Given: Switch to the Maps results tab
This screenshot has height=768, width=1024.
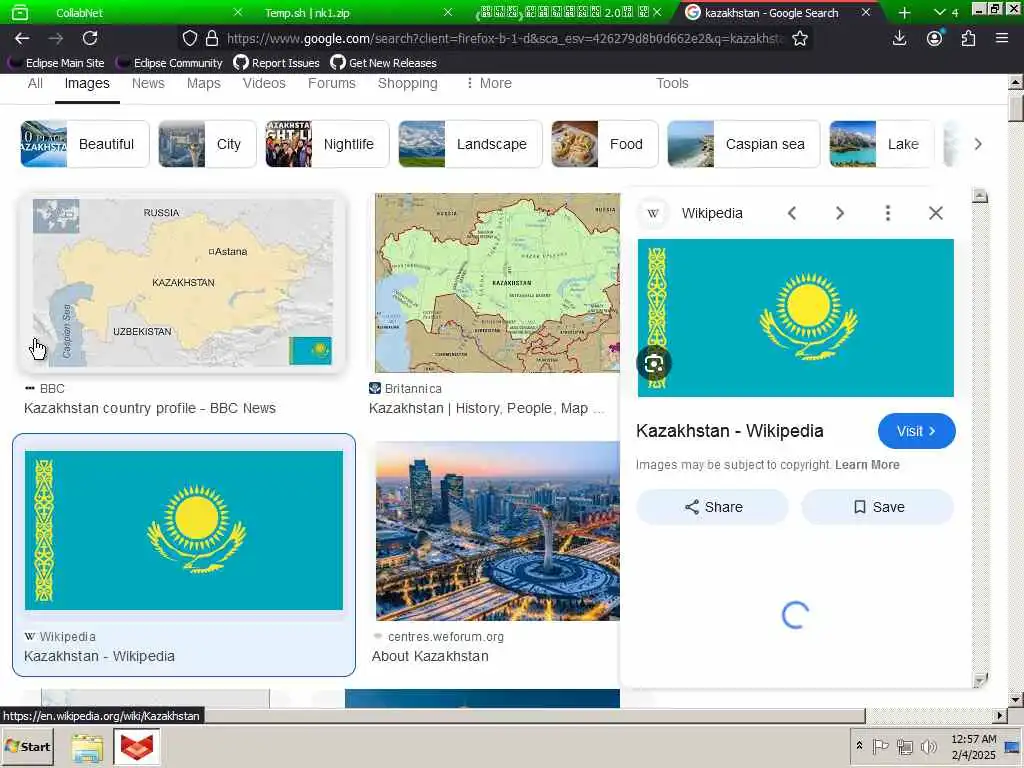Looking at the screenshot, I should [x=204, y=83].
